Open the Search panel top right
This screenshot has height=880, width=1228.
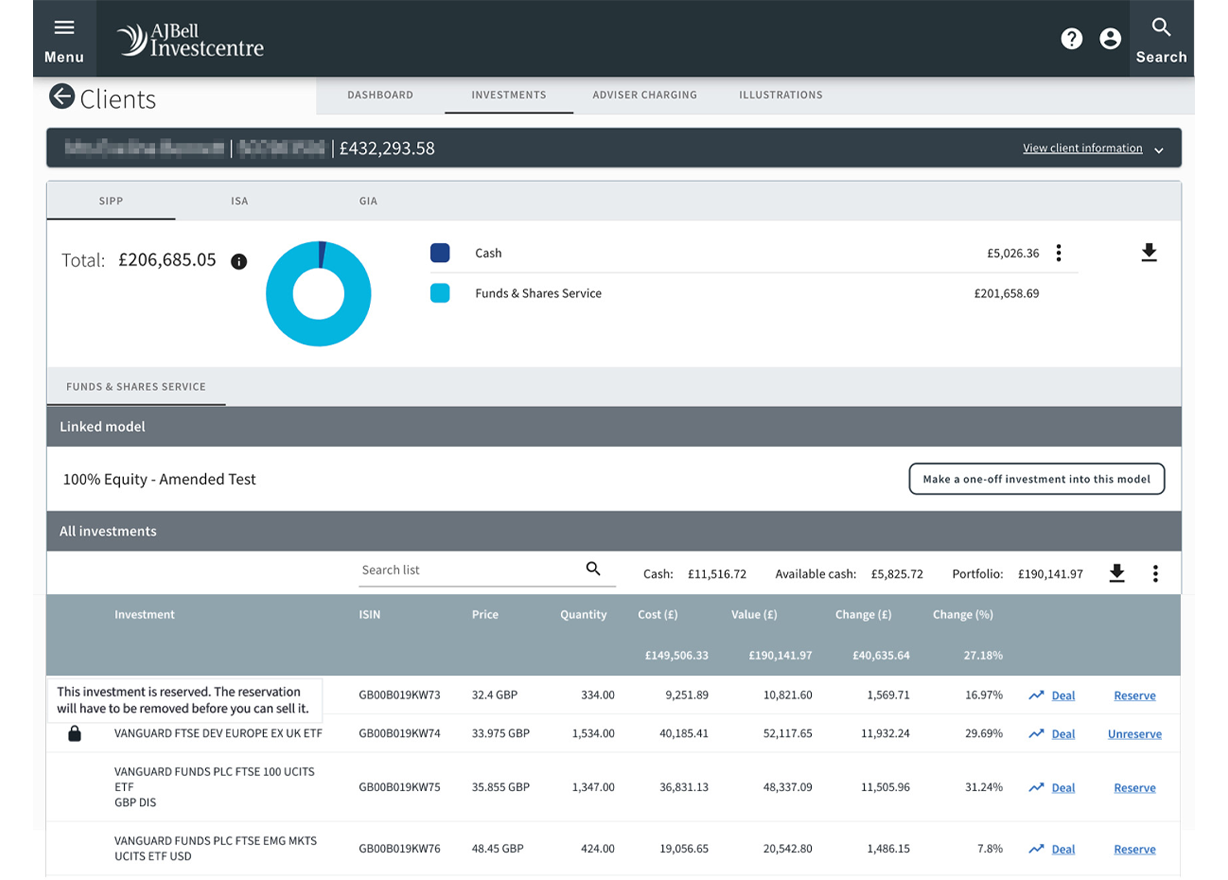(1161, 38)
